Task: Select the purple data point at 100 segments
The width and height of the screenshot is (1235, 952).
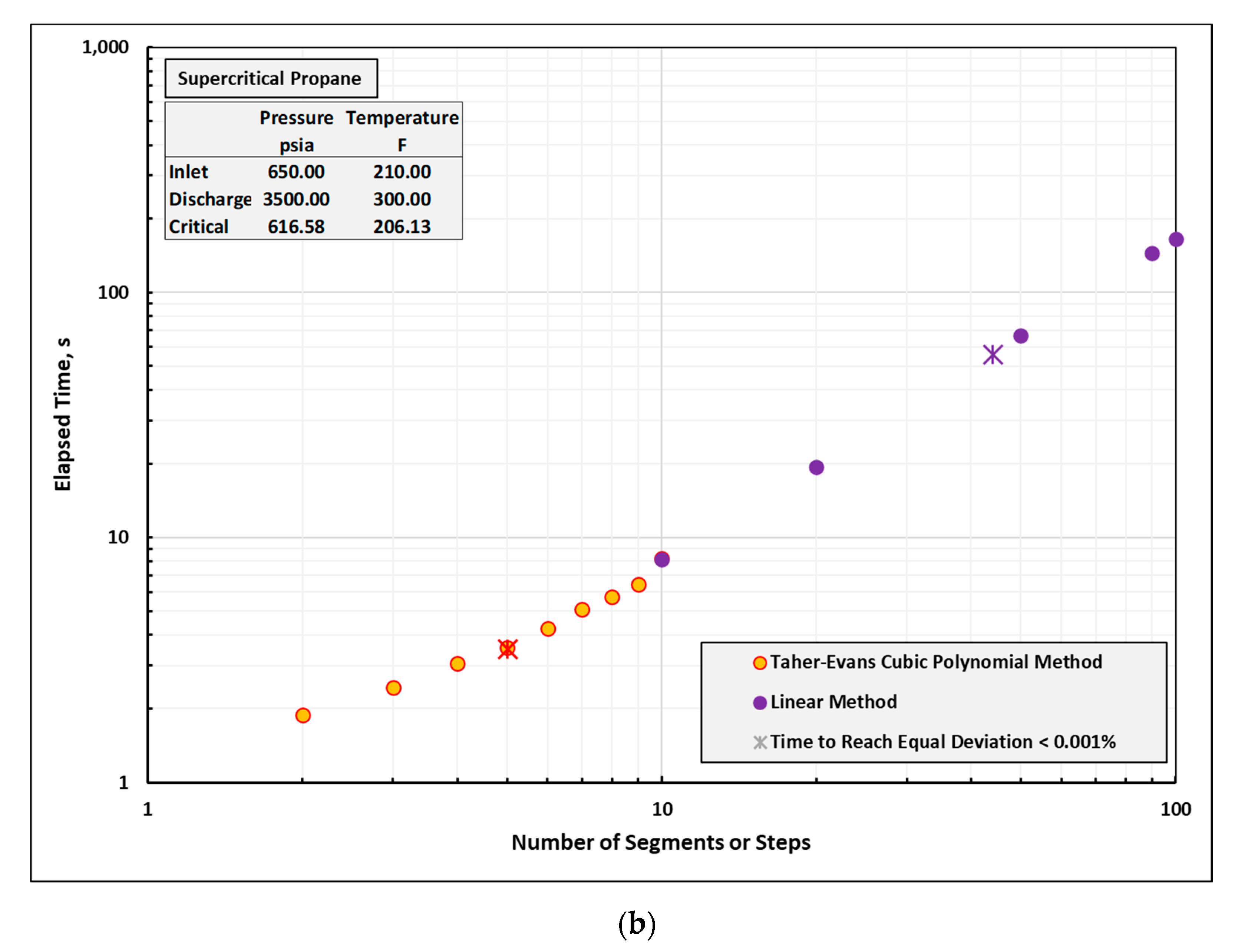Action: coord(1176,240)
